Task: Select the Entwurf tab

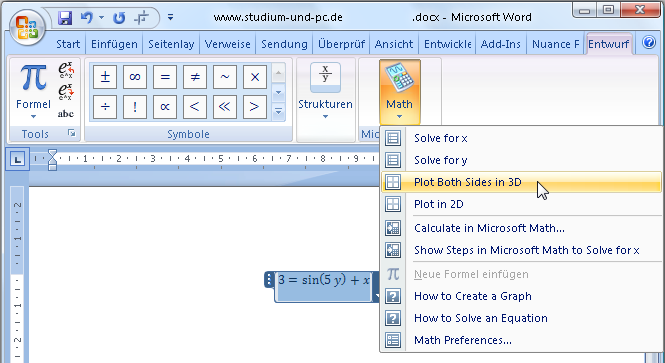Action: [609, 44]
